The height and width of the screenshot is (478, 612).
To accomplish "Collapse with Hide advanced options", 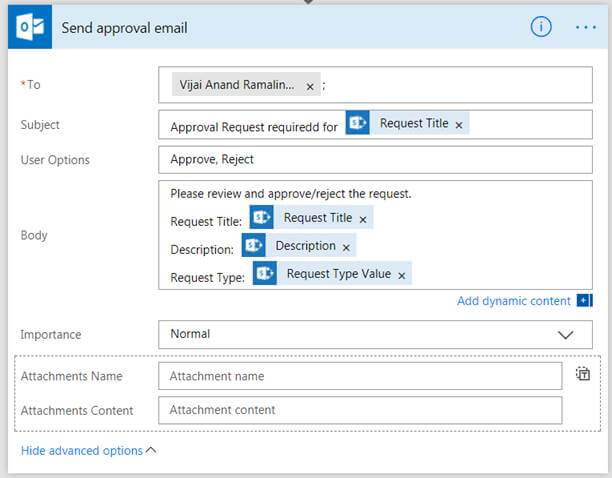I will click(x=88, y=451).
